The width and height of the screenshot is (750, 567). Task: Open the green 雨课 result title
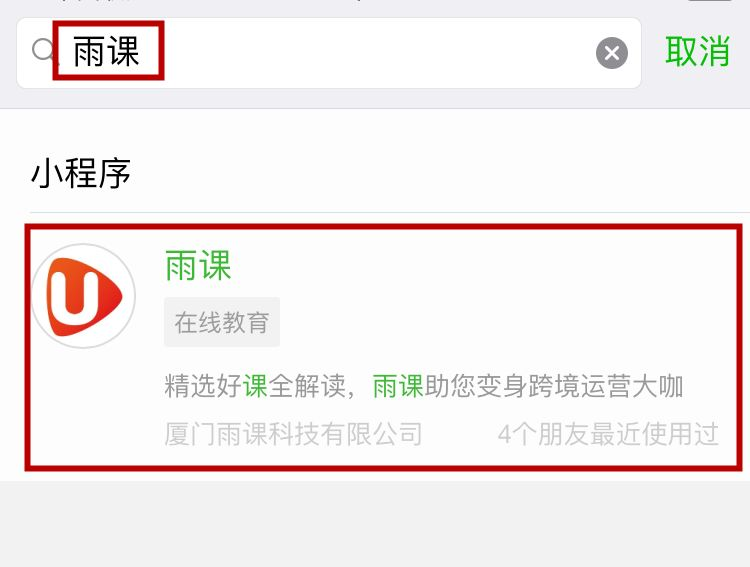[x=198, y=265]
